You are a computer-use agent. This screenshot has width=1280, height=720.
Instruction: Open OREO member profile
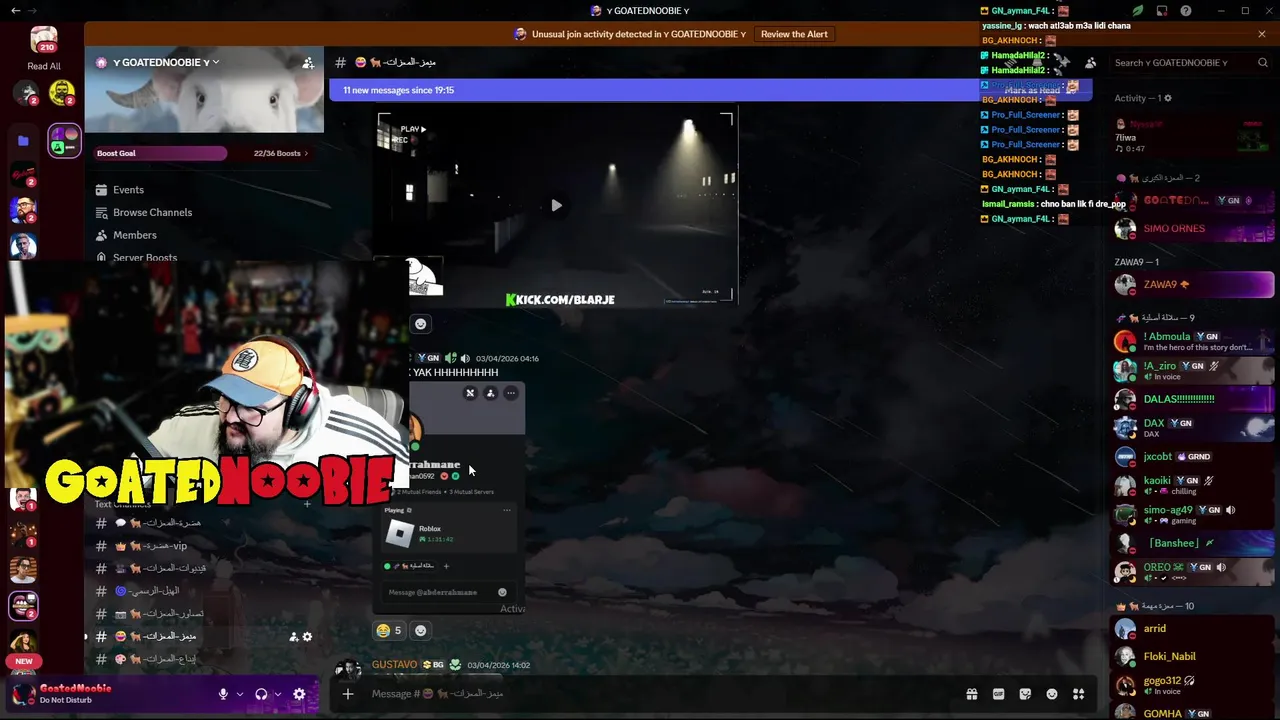1192,571
